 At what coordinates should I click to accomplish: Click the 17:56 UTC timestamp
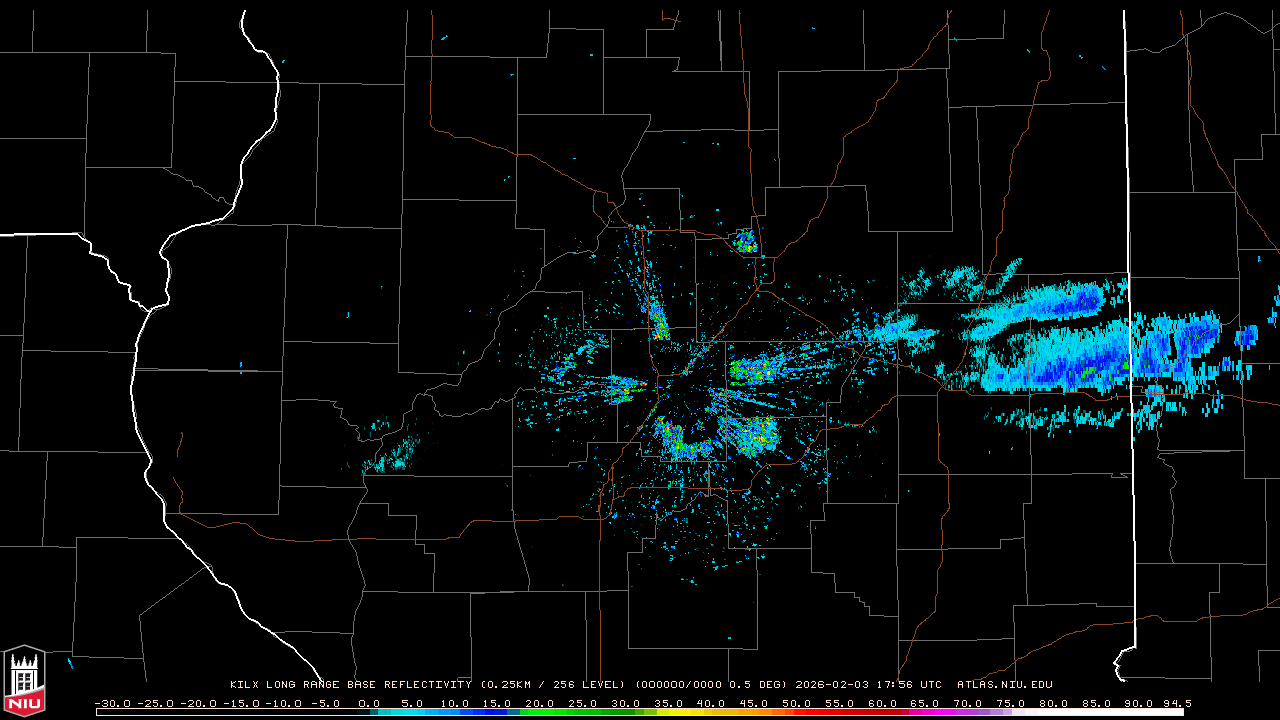(x=908, y=685)
